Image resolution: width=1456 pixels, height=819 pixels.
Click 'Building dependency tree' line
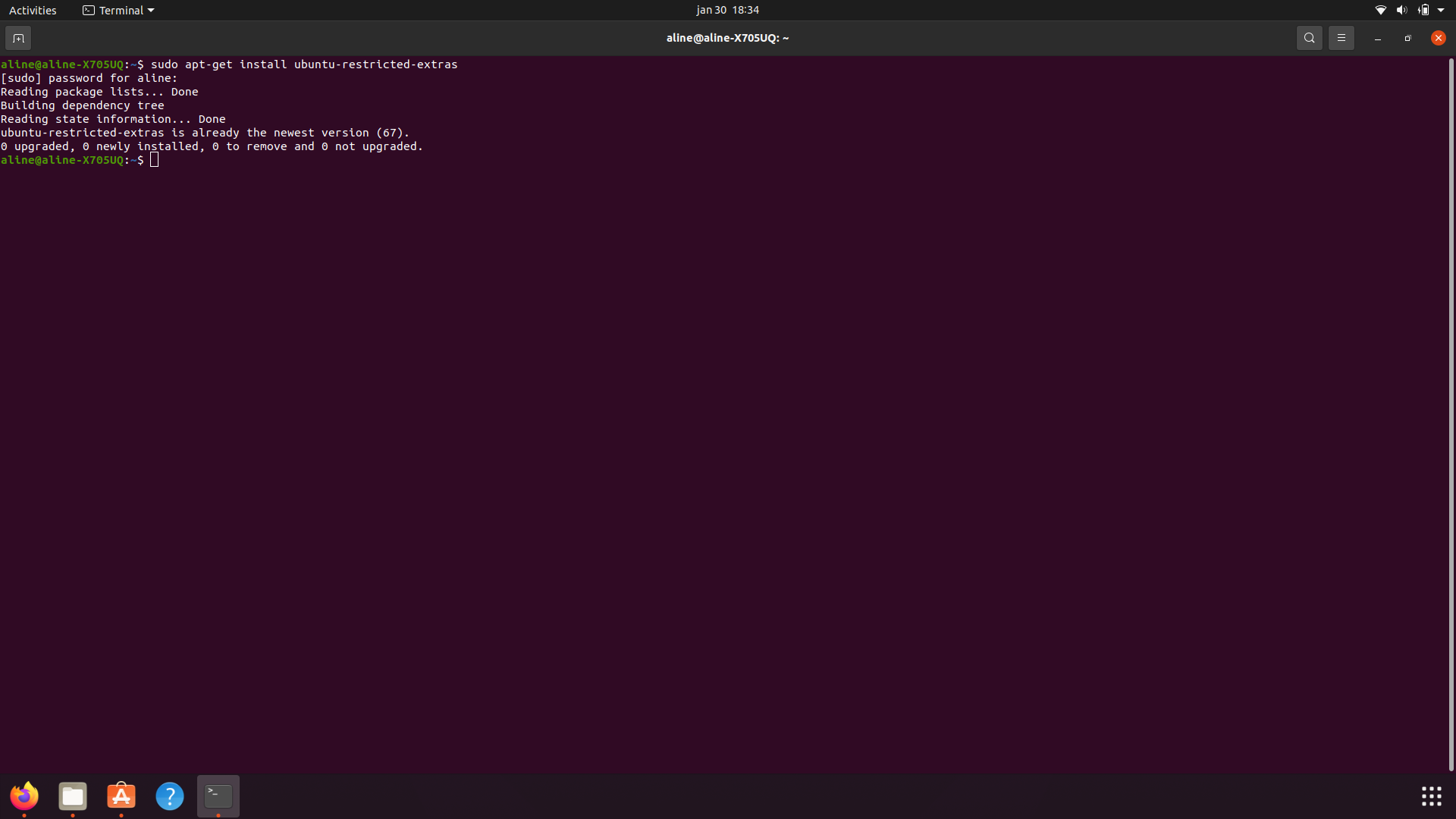pos(82,105)
